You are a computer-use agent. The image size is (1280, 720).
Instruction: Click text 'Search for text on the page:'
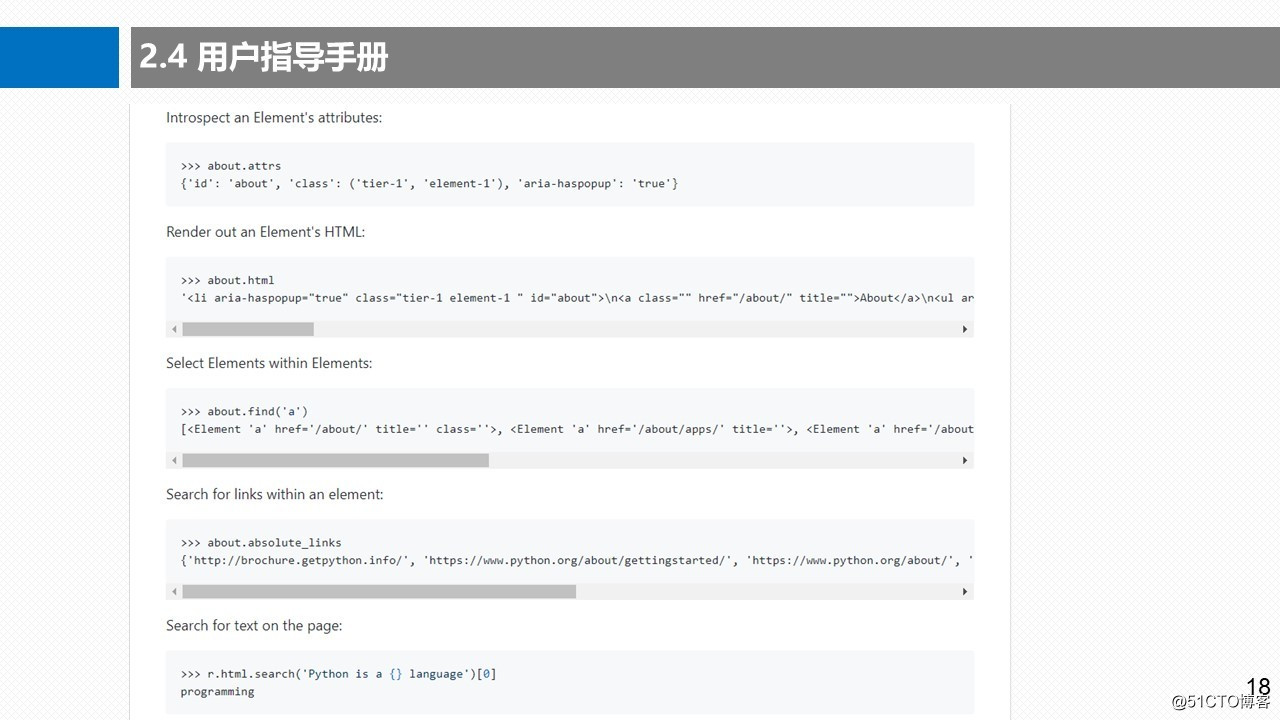254,626
